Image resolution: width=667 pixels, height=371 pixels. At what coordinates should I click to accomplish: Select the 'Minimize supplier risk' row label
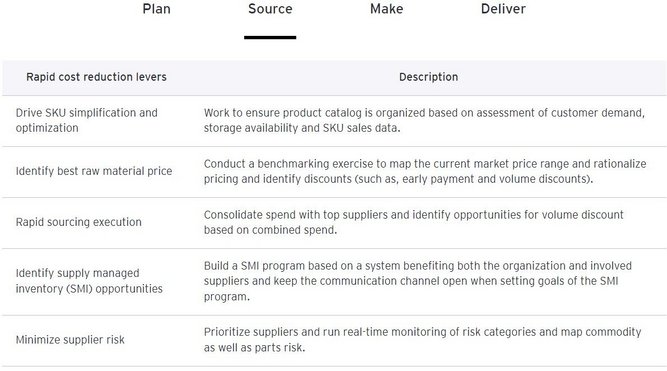70,340
